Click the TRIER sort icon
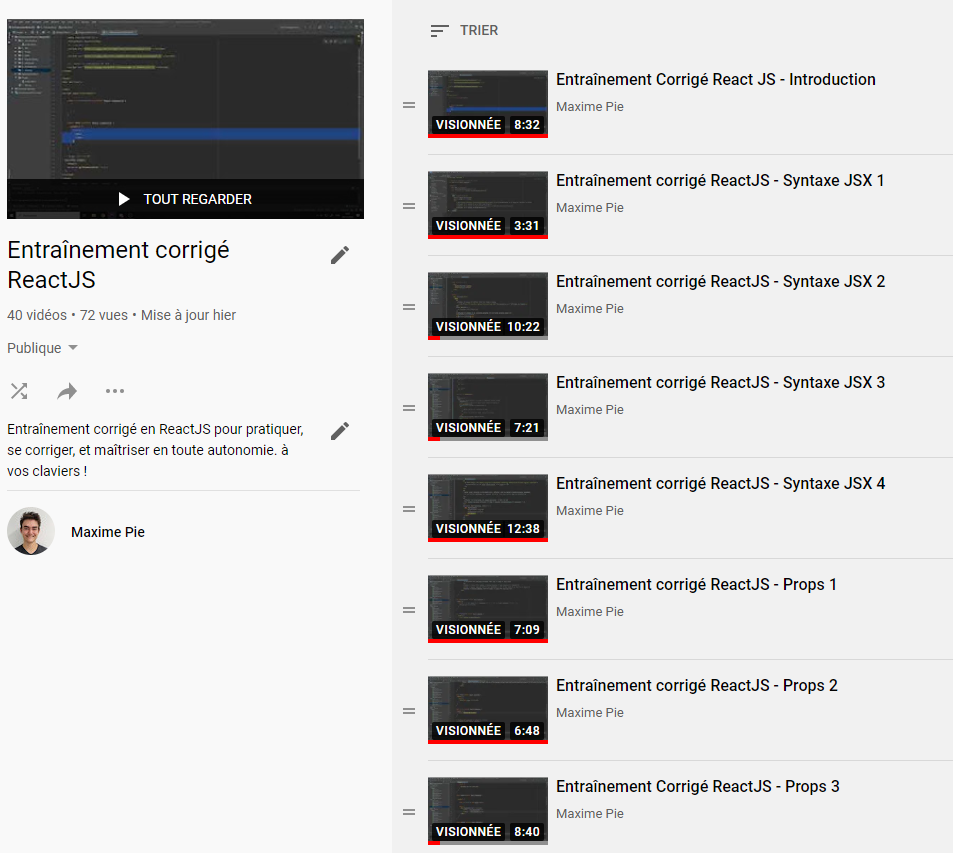The image size is (953, 853). 439,30
